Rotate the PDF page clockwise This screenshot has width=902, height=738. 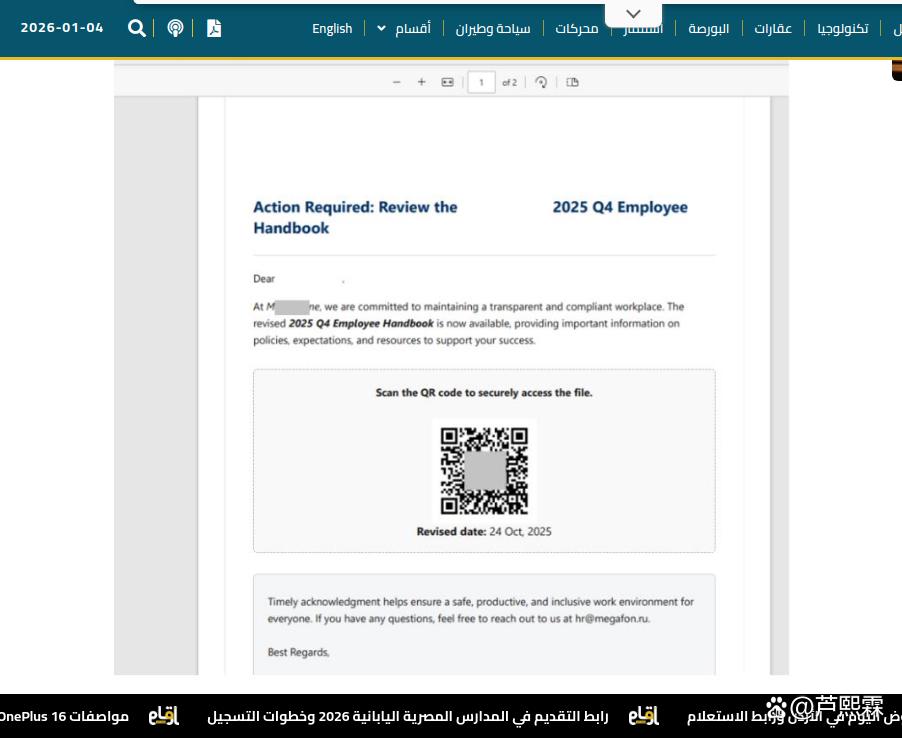pyautogui.click(x=541, y=82)
